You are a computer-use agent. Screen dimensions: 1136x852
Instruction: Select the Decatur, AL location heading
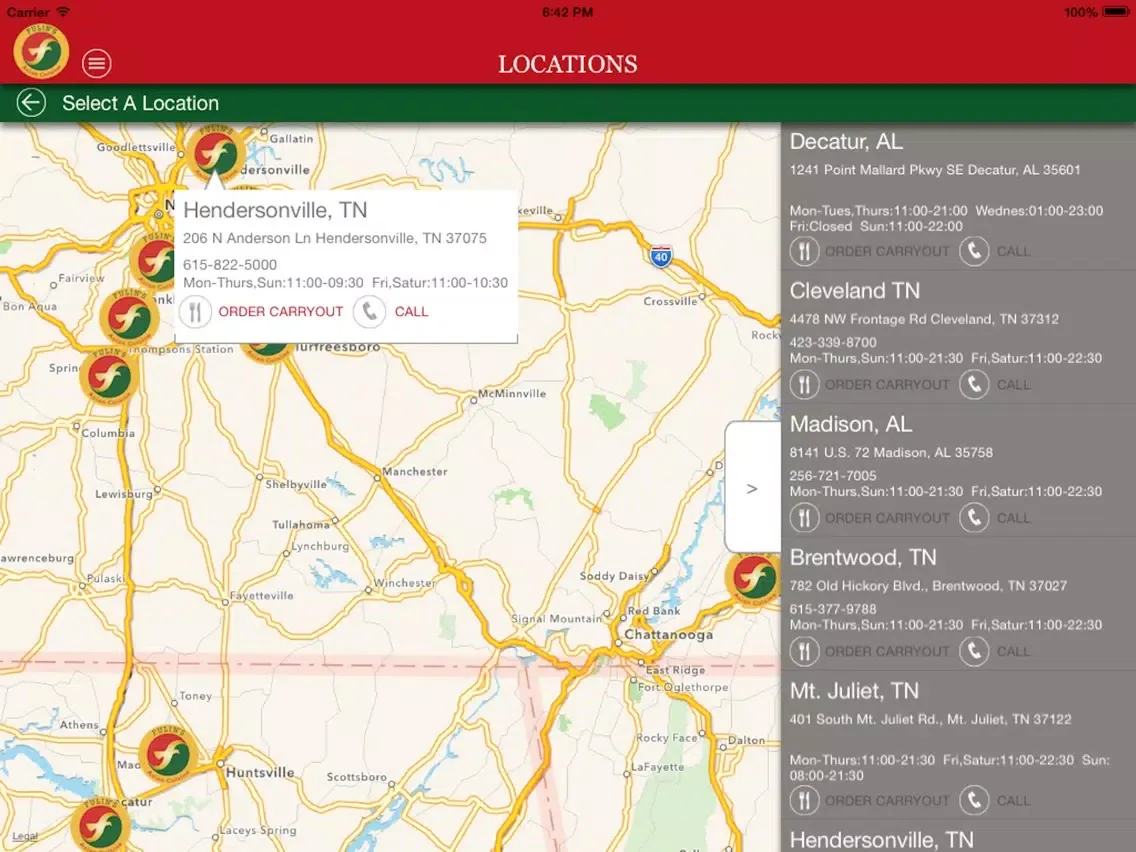point(846,141)
